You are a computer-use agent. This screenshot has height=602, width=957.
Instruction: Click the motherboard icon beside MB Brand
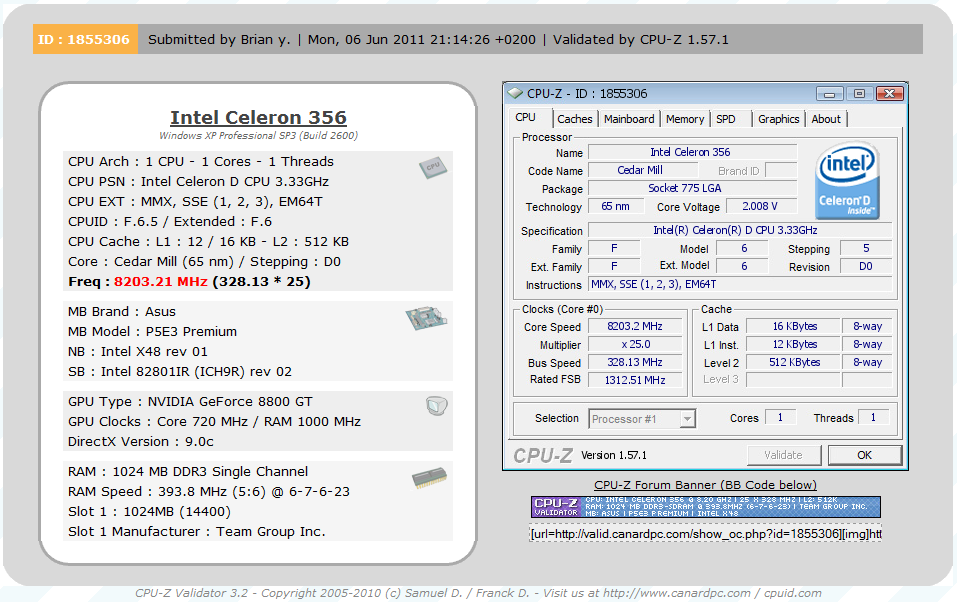pos(426,318)
